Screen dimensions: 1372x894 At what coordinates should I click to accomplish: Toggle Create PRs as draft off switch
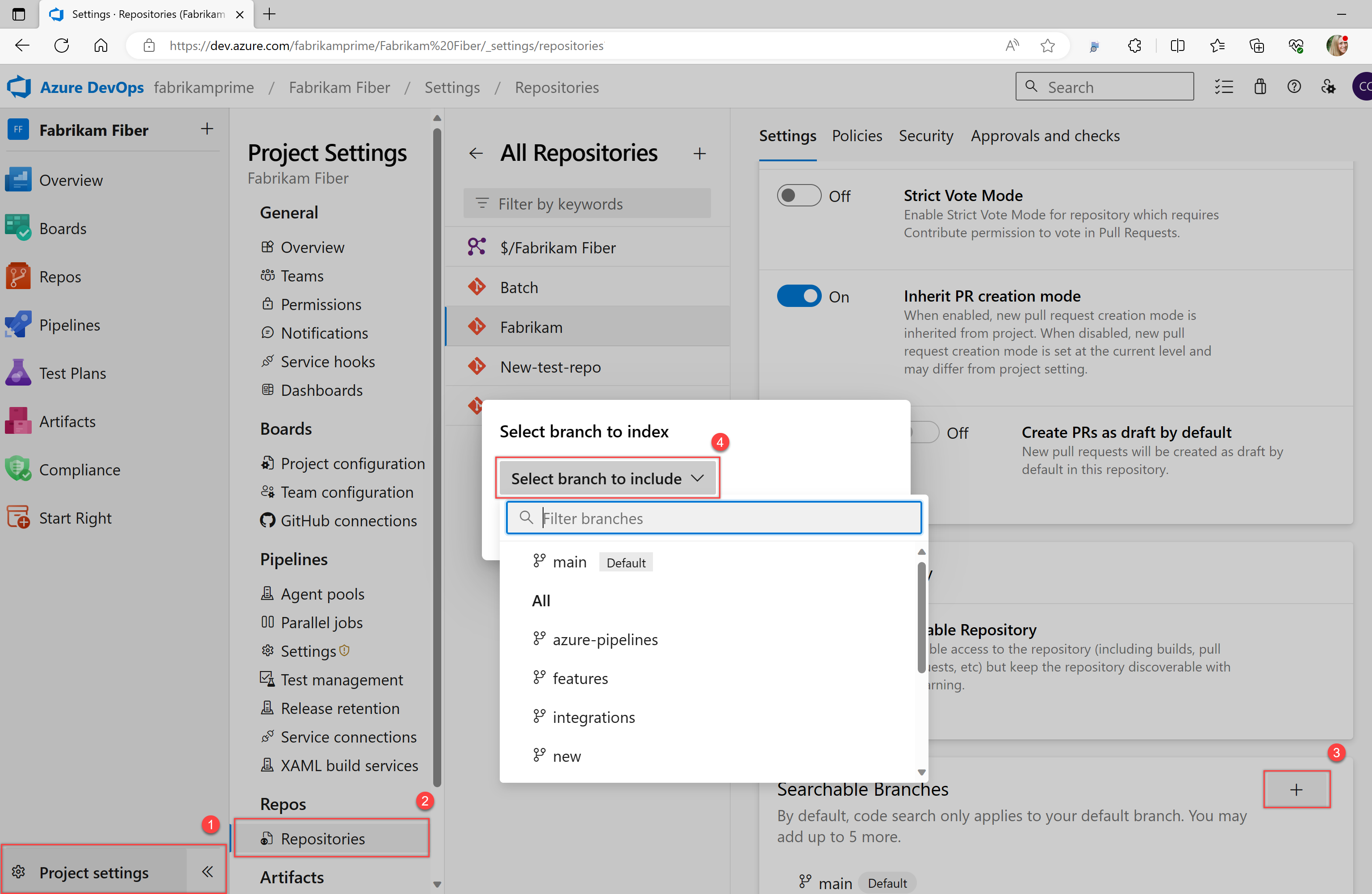point(920,432)
